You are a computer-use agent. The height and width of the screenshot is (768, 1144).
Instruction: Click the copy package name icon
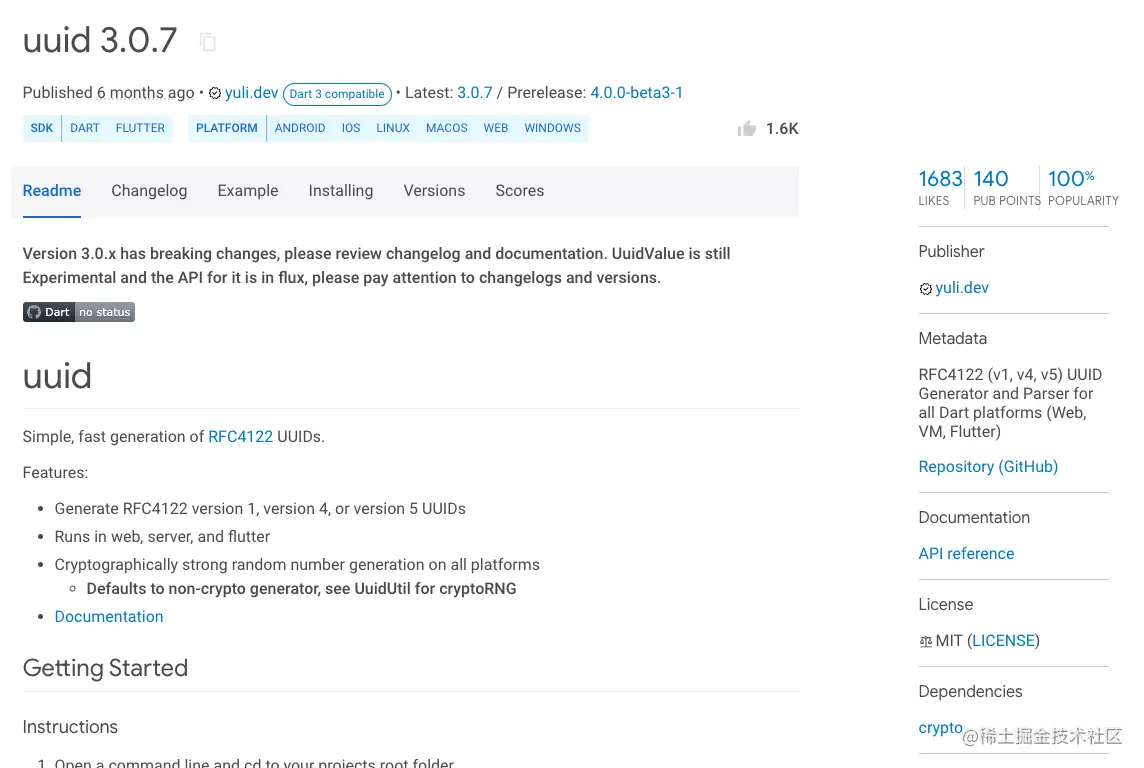coord(208,42)
